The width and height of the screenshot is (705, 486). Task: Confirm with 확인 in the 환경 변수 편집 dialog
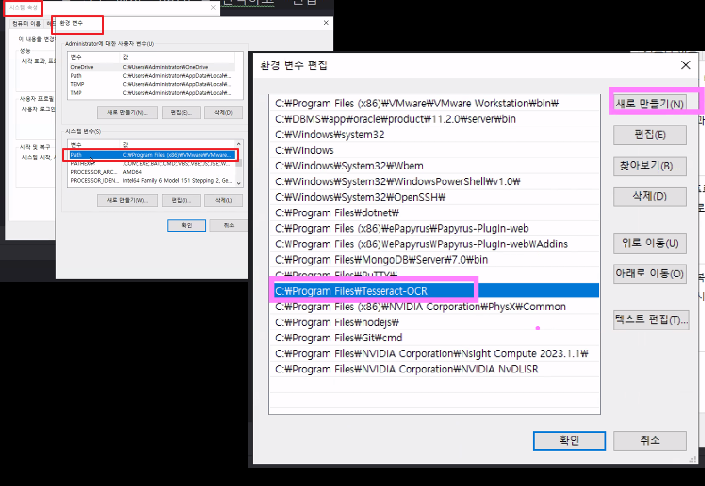click(569, 441)
